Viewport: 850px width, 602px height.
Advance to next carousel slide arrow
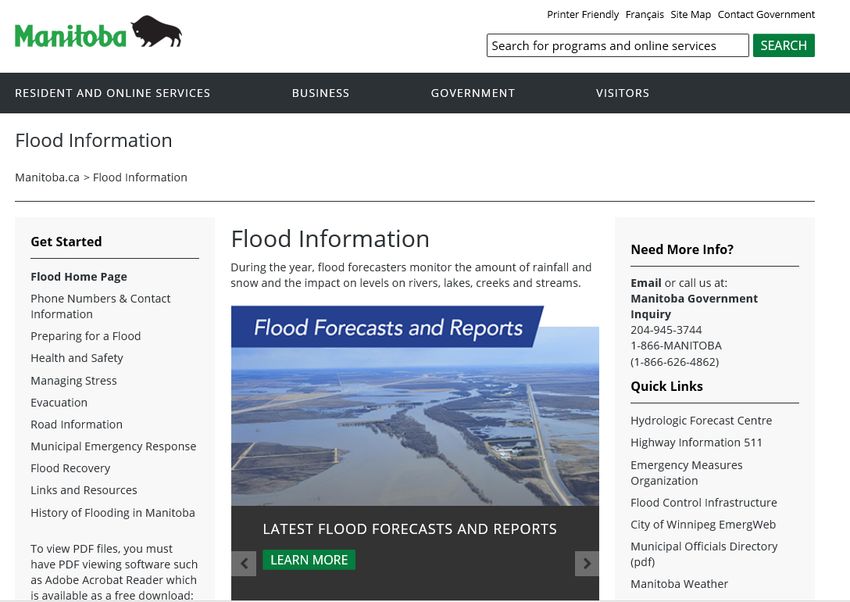click(587, 564)
